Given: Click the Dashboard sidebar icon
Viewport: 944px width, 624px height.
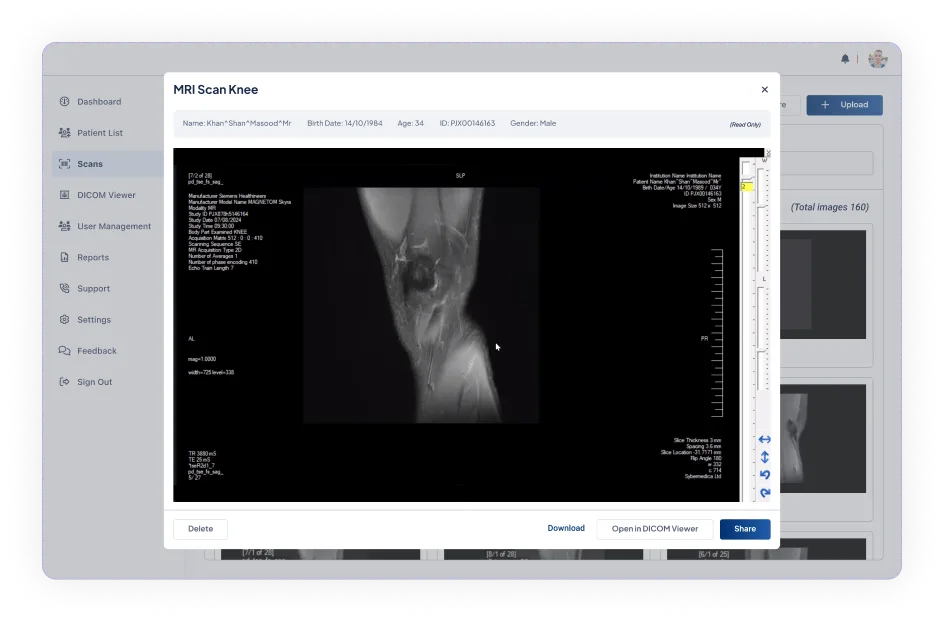Looking at the screenshot, I should point(63,101).
